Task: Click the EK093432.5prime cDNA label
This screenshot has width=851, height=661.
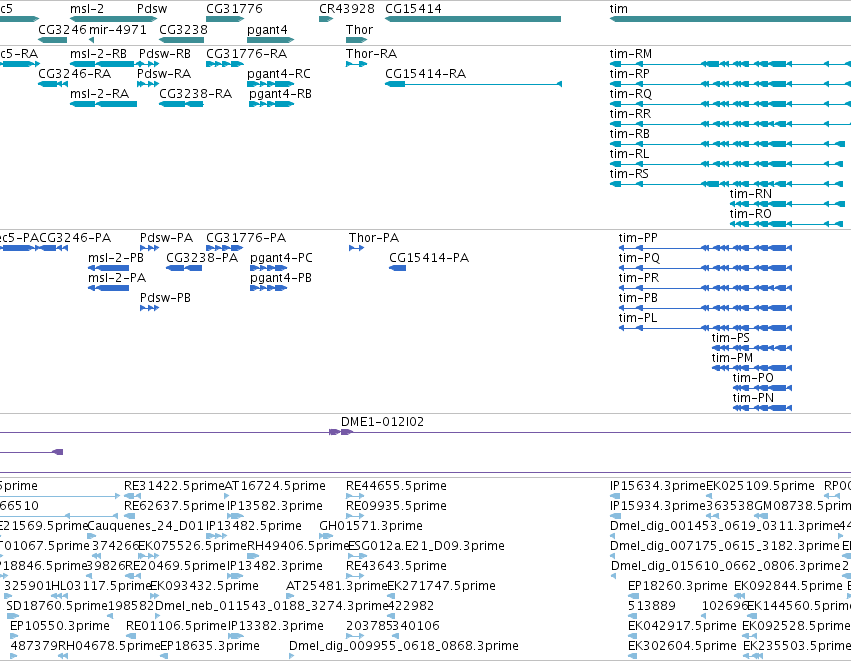Action: click(x=204, y=586)
